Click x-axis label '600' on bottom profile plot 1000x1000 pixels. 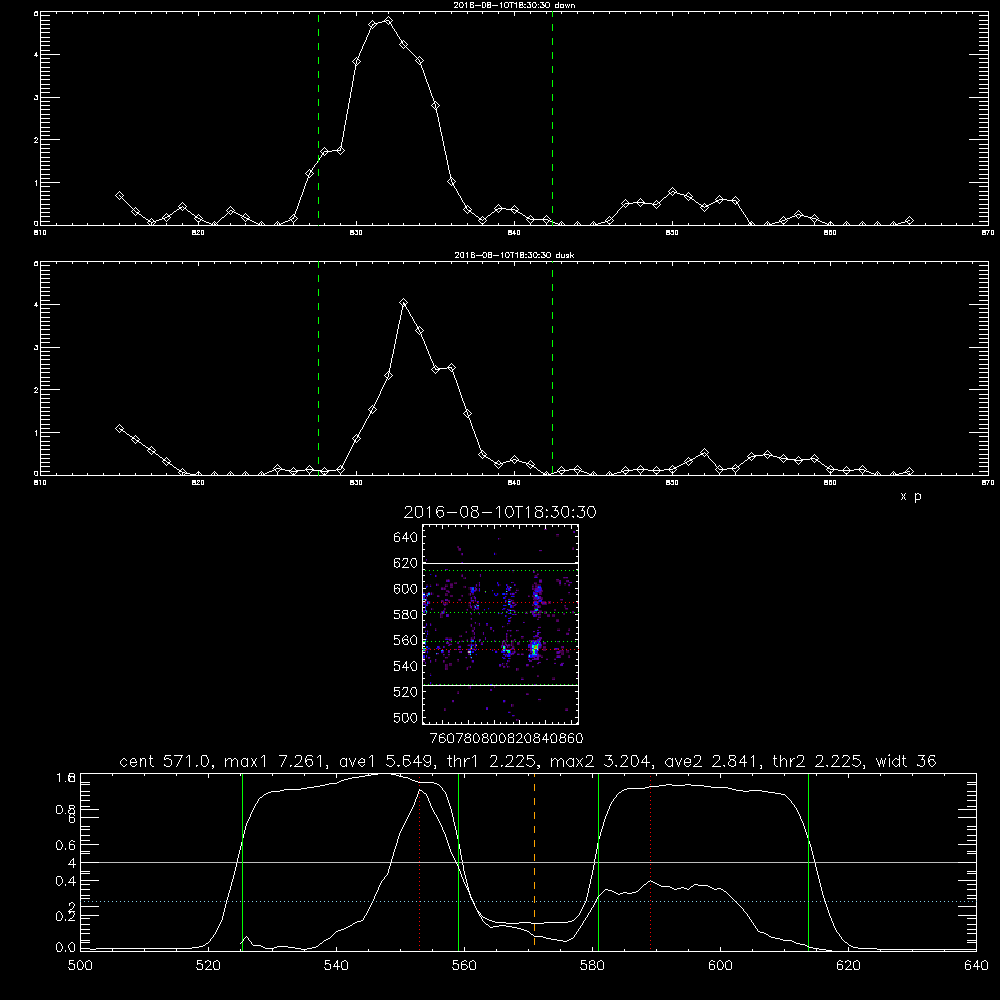pyautogui.click(x=720, y=966)
